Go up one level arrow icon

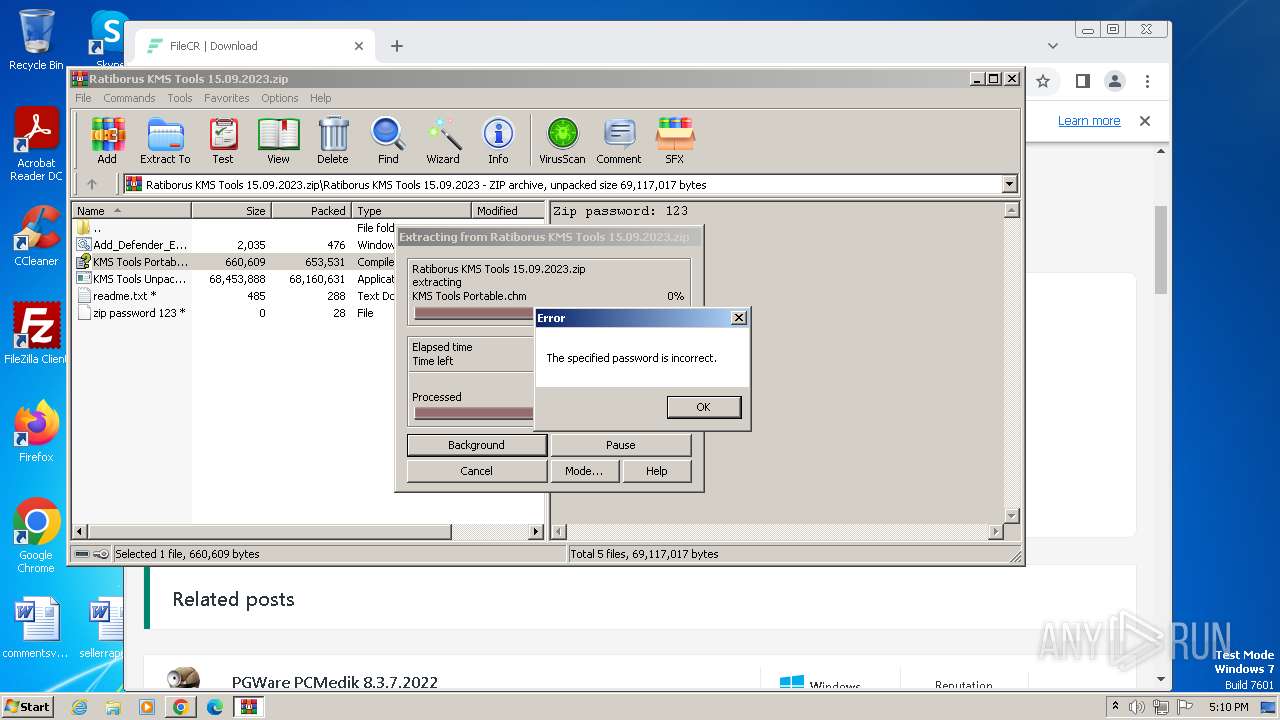click(92, 184)
